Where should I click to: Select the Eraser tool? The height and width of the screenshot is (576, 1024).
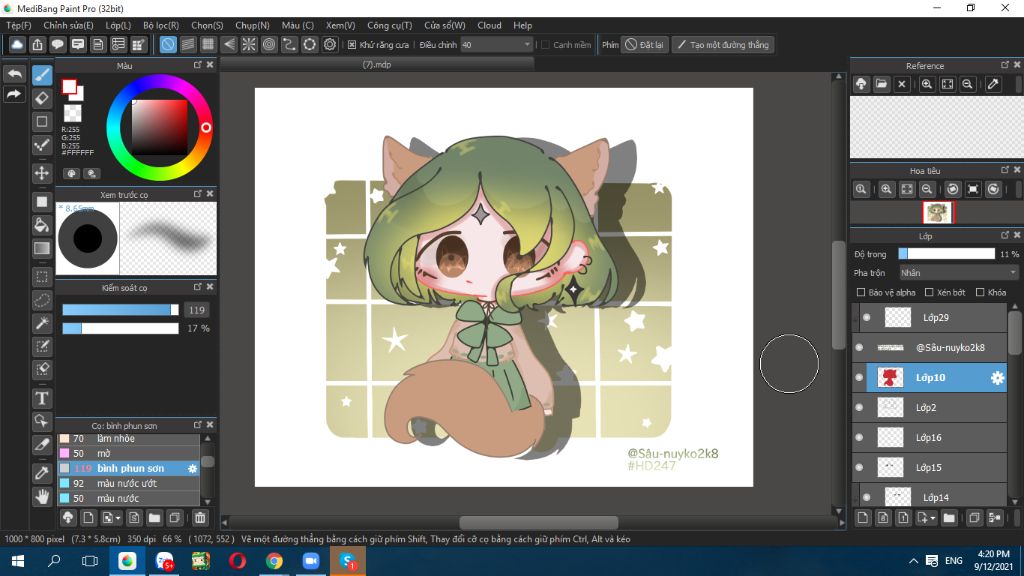coord(42,99)
